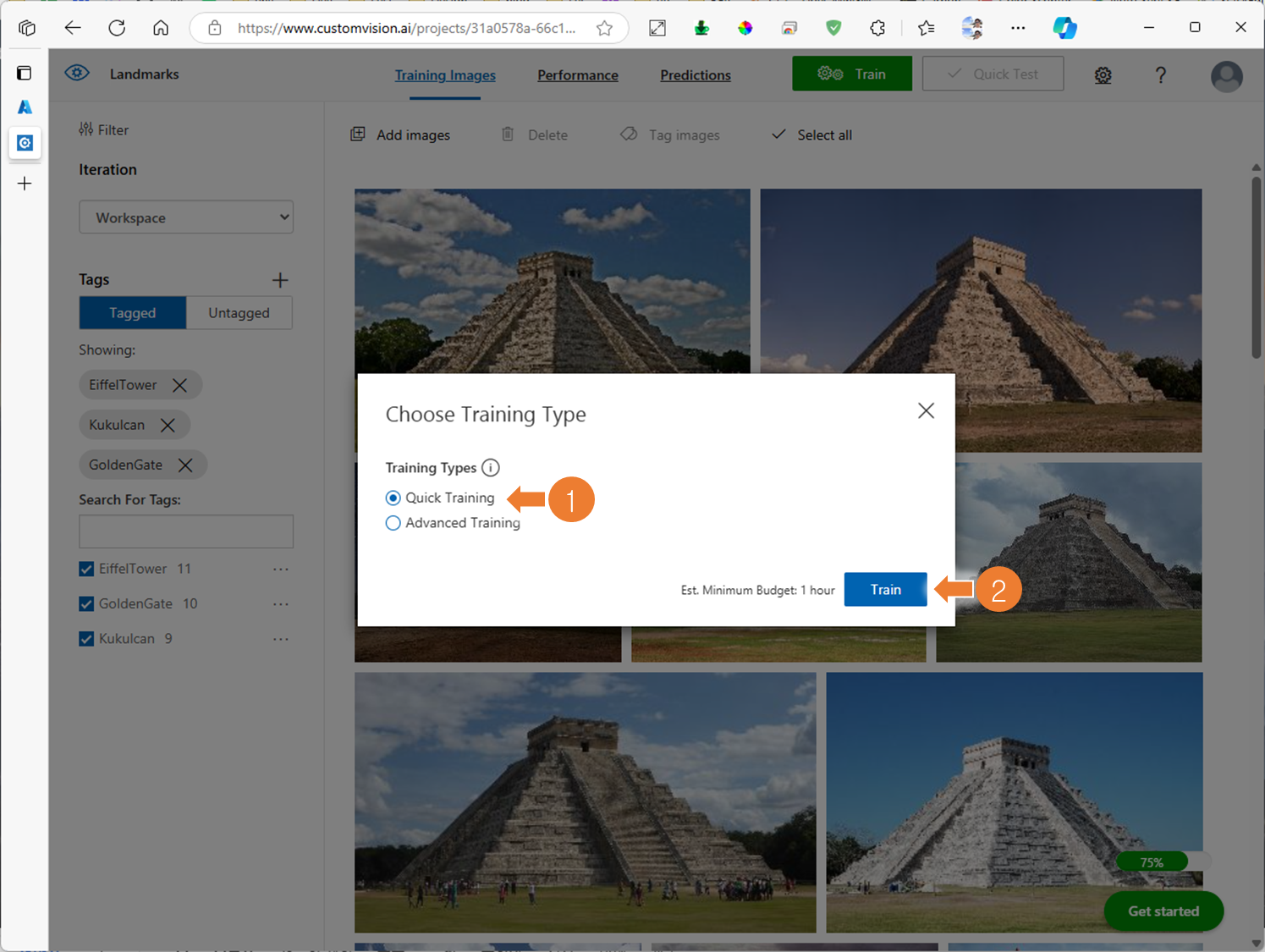This screenshot has width=1265, height=952.
Task: Remove the EiffelTower filter chip
Action: [179, 385]
